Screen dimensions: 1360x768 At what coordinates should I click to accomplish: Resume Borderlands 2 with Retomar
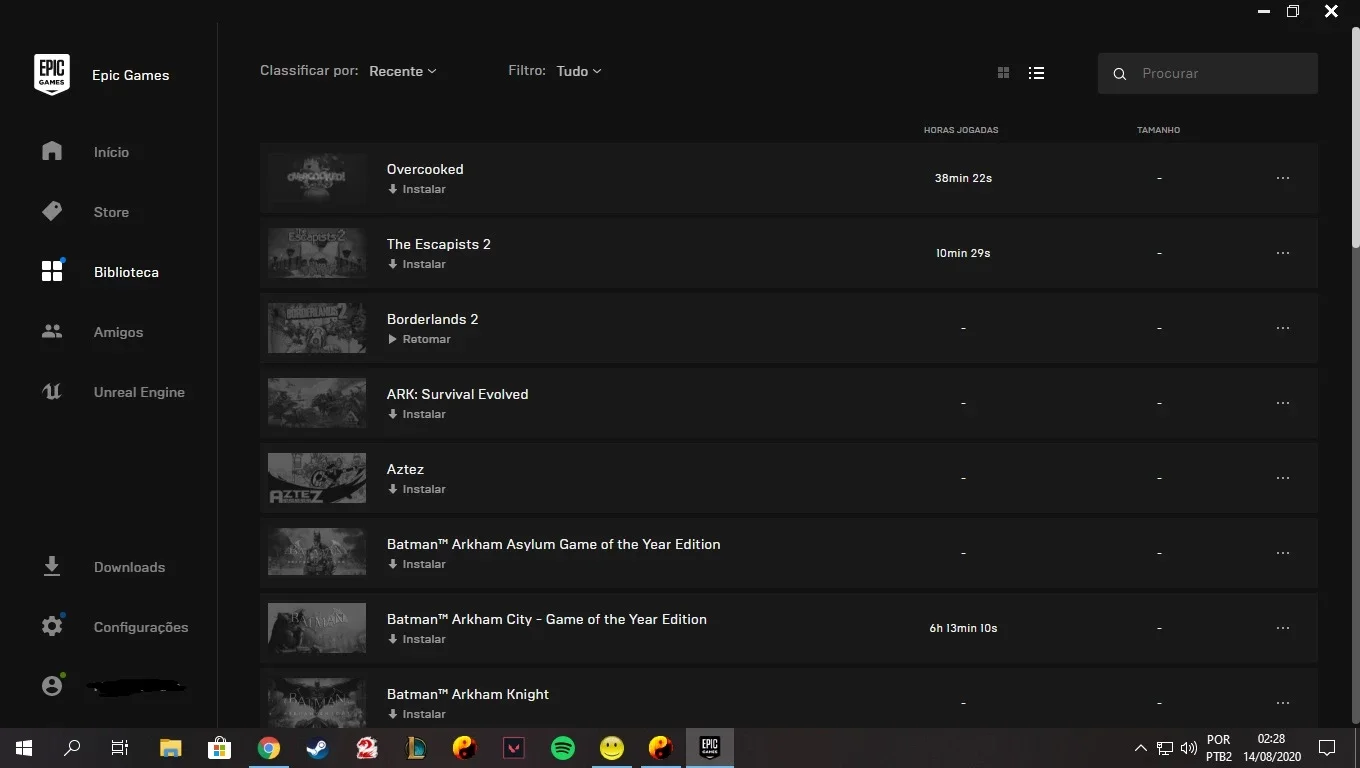pos(419,339)
